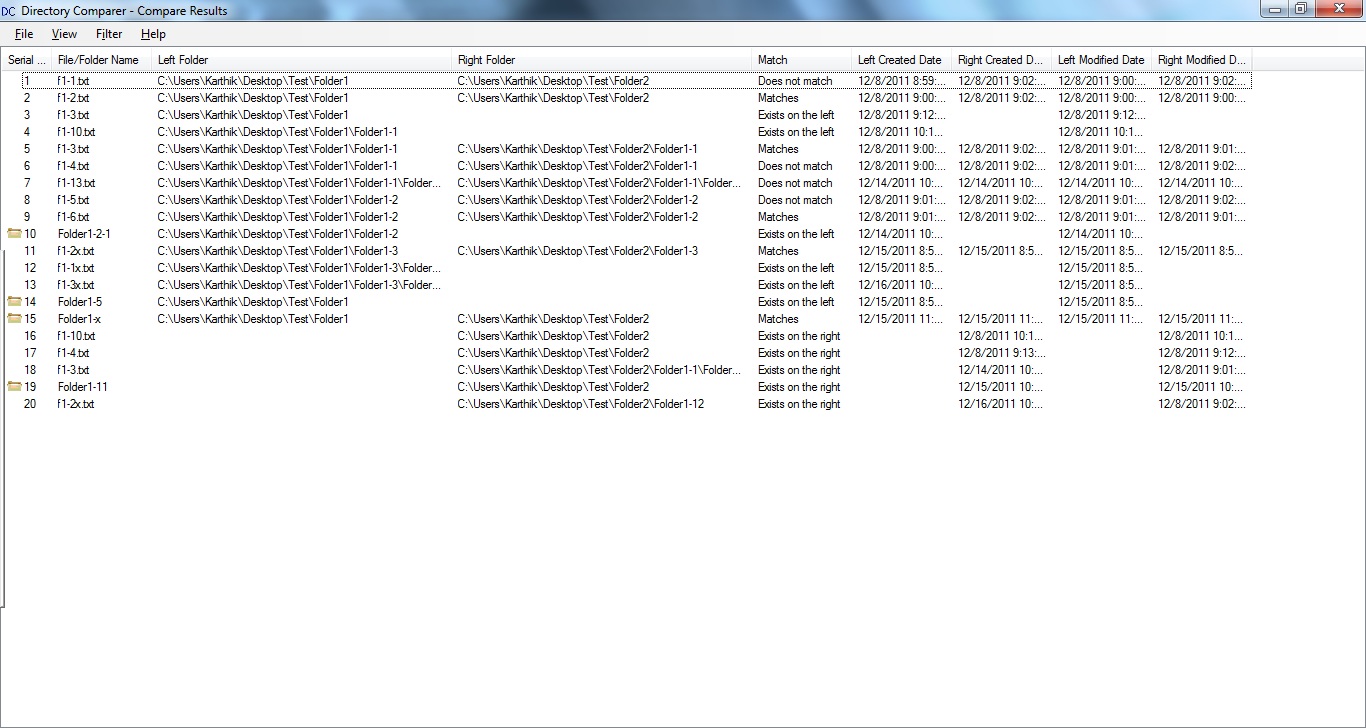Minimize the Directory Comparer window
Image resolution: width=1366 pixels, height=728 pixels.
[1273, 9]
